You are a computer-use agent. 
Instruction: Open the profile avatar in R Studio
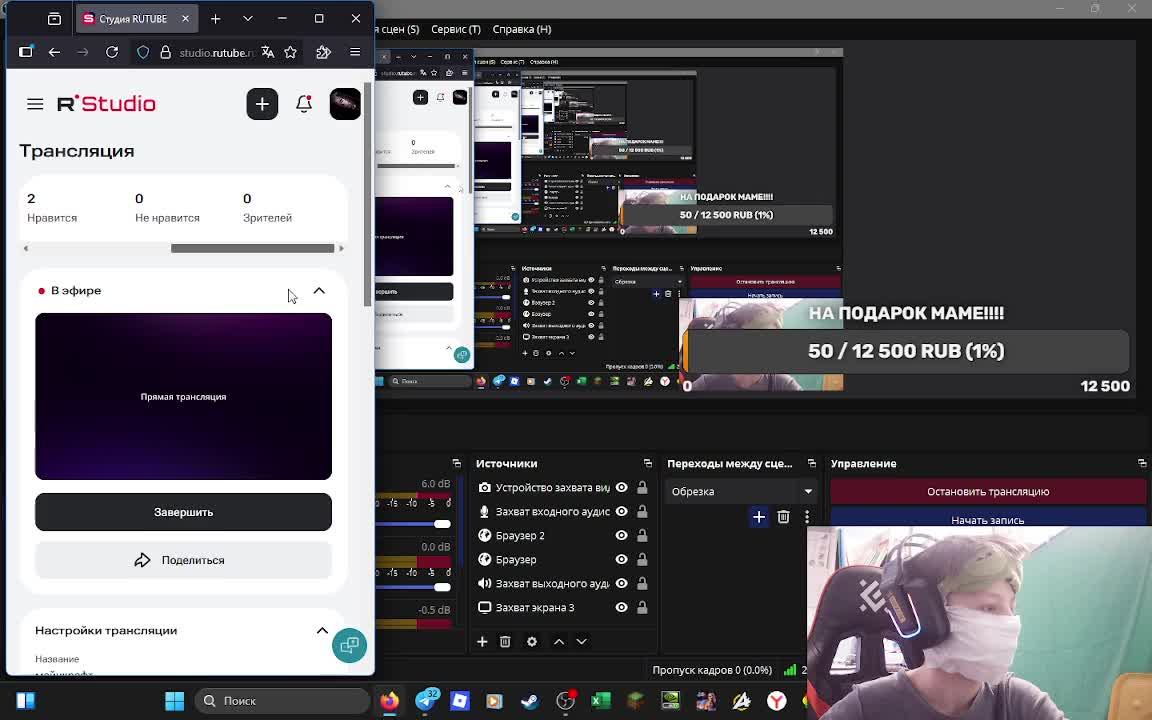click(345, 104)
